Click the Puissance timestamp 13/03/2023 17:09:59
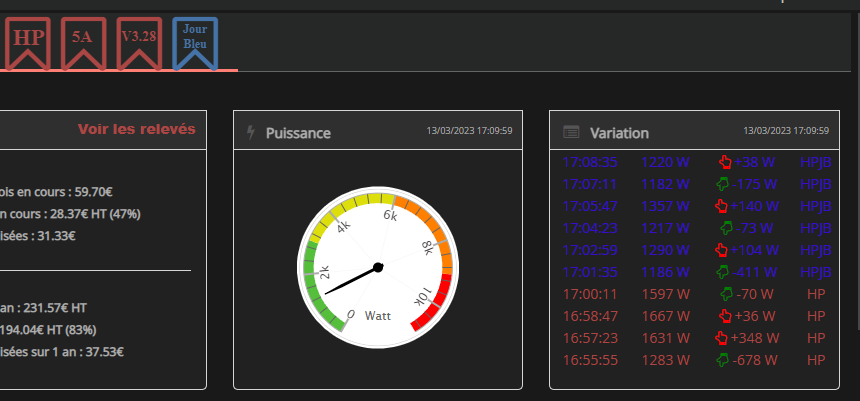Screen dimensions: 860x401 pyautogui.click(x=469, y=131)
